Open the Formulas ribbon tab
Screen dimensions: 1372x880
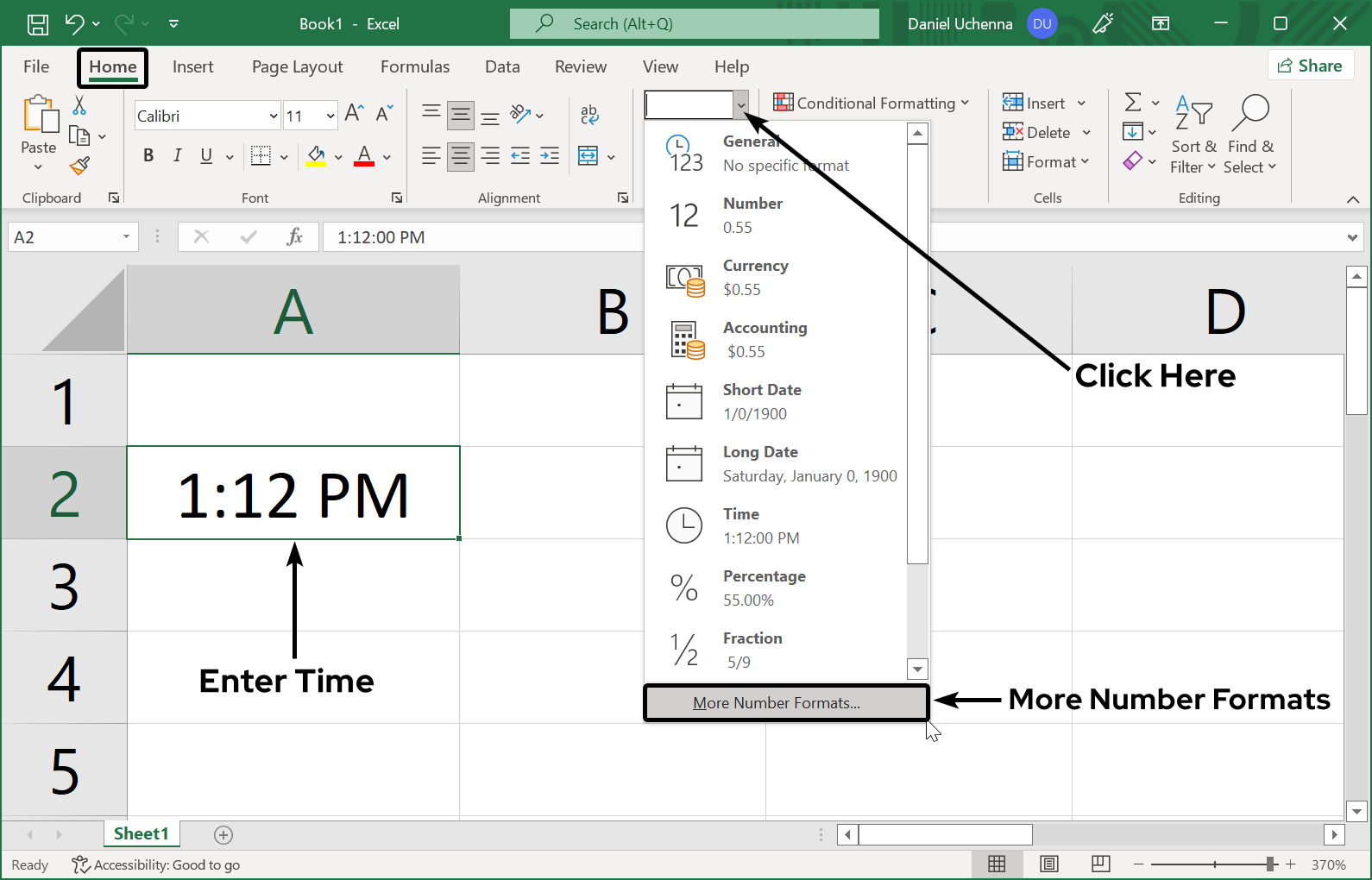pyautogui.click(x=415, y=66)
